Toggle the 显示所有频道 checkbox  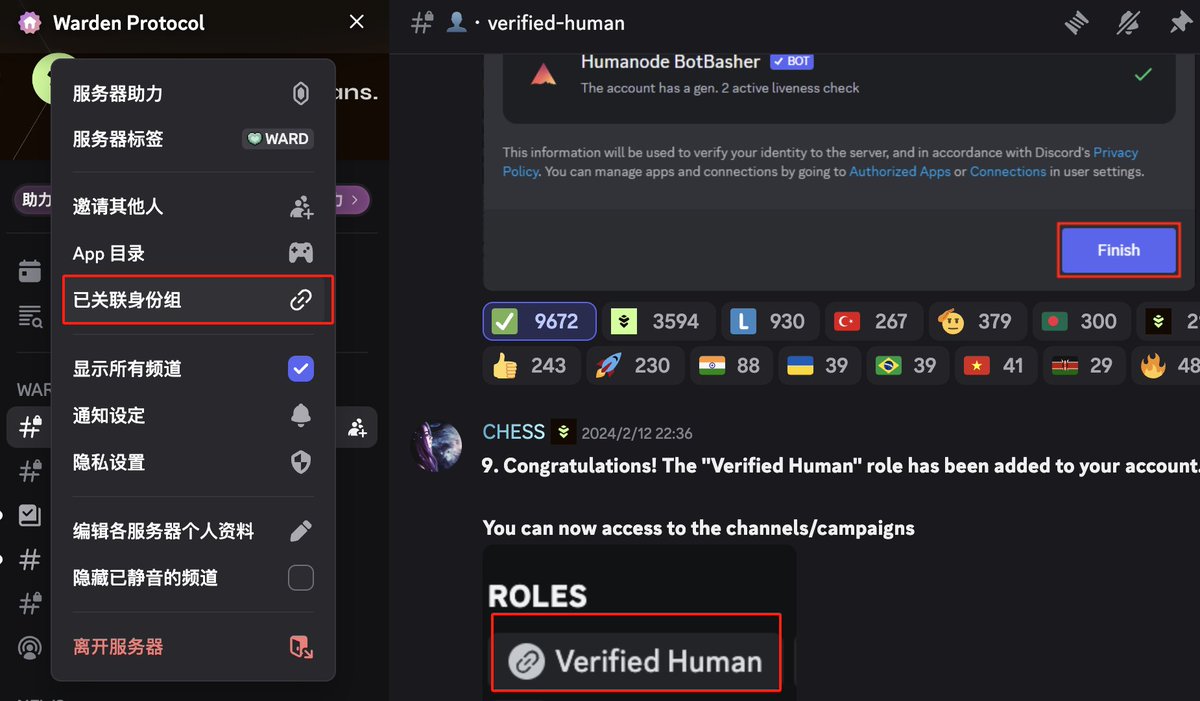[301, 369]
